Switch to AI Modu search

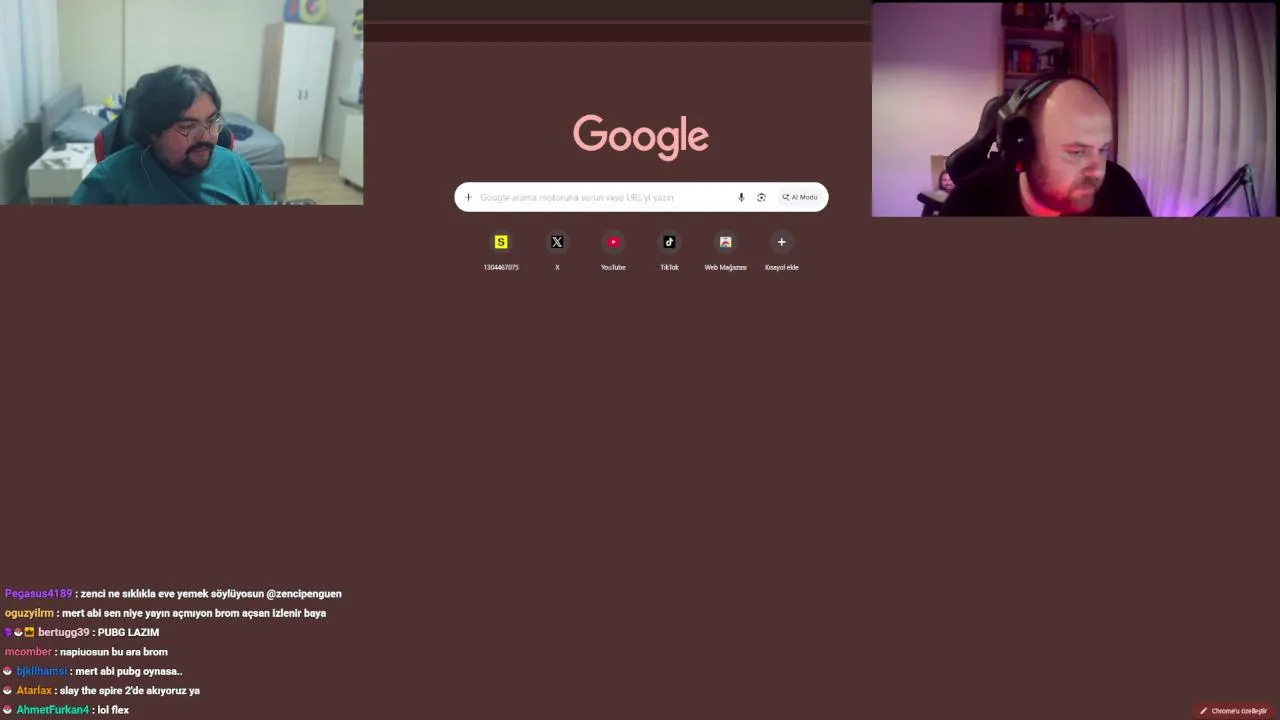coord(800,197)
